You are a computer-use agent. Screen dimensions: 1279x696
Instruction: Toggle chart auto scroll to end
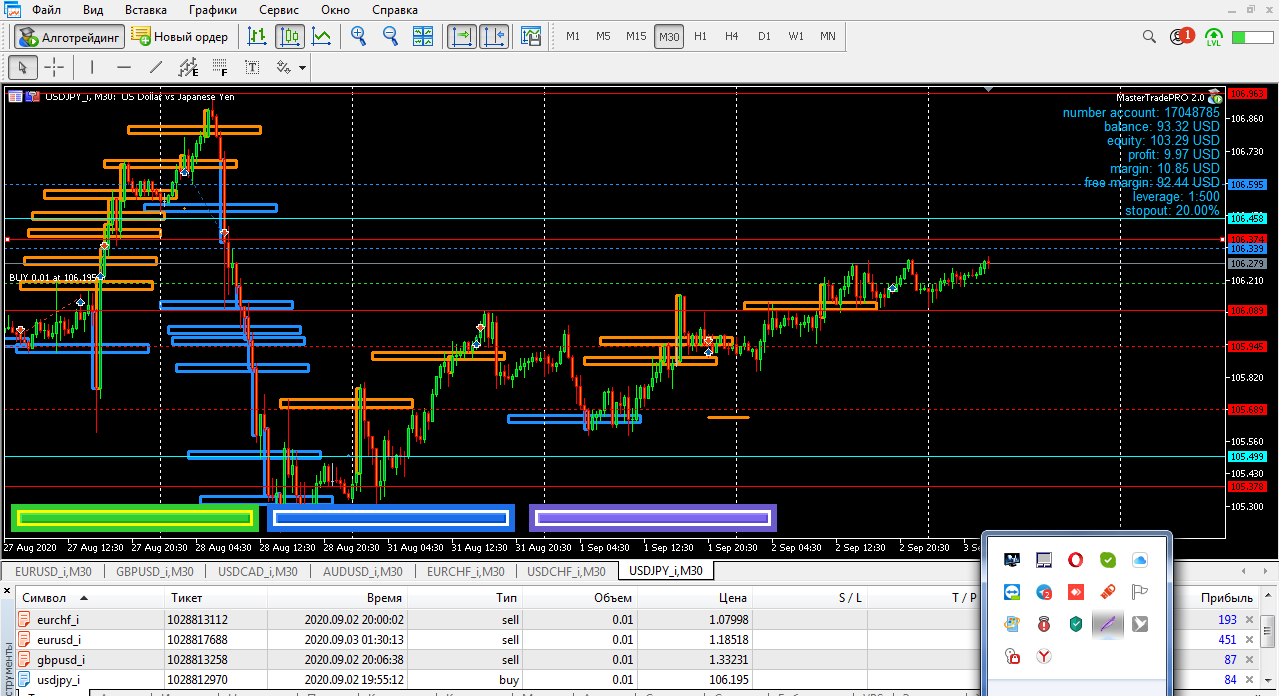[462, 37]
